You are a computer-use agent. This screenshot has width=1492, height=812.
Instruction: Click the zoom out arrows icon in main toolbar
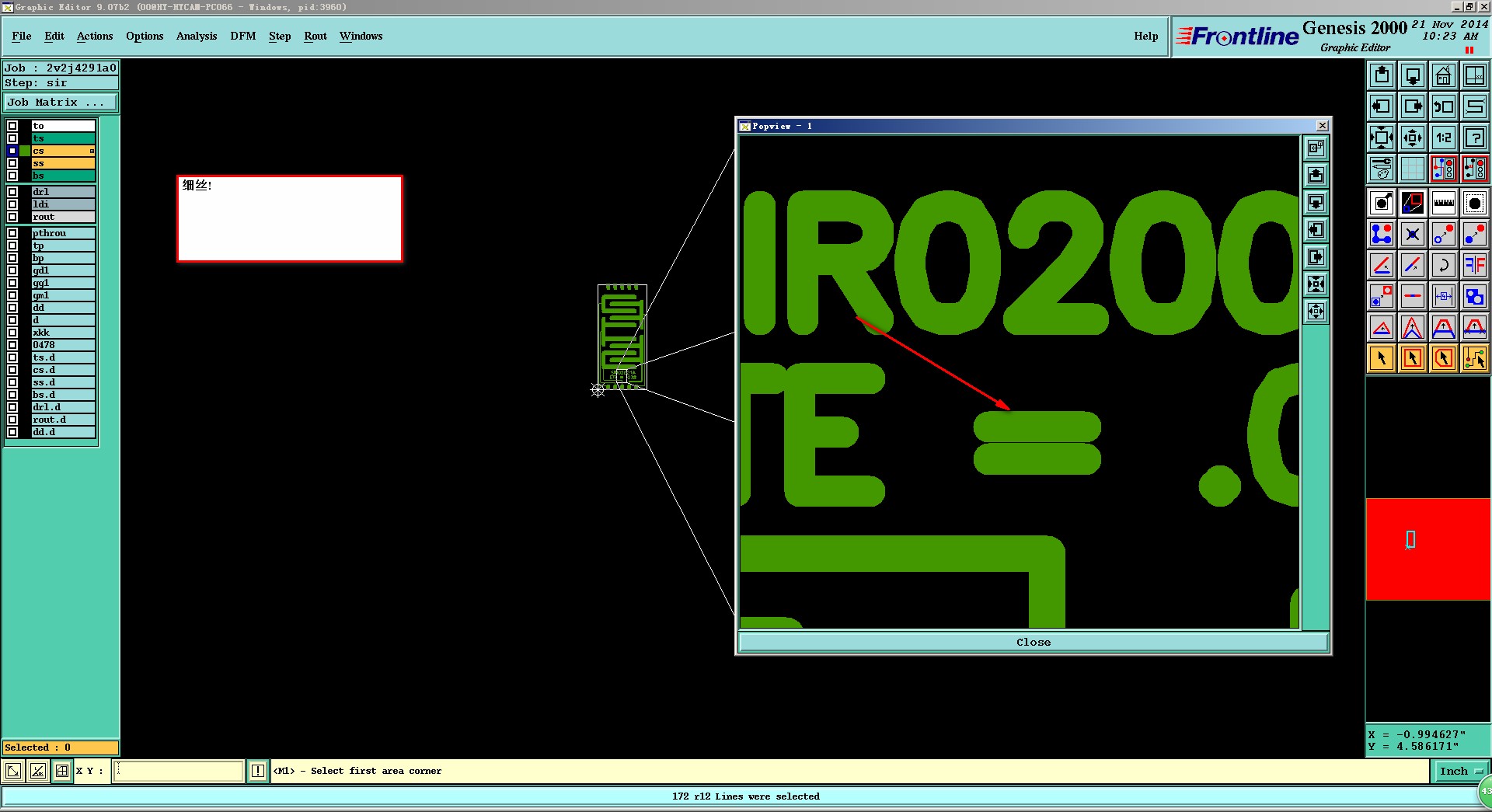click(x=1413, y=138)
